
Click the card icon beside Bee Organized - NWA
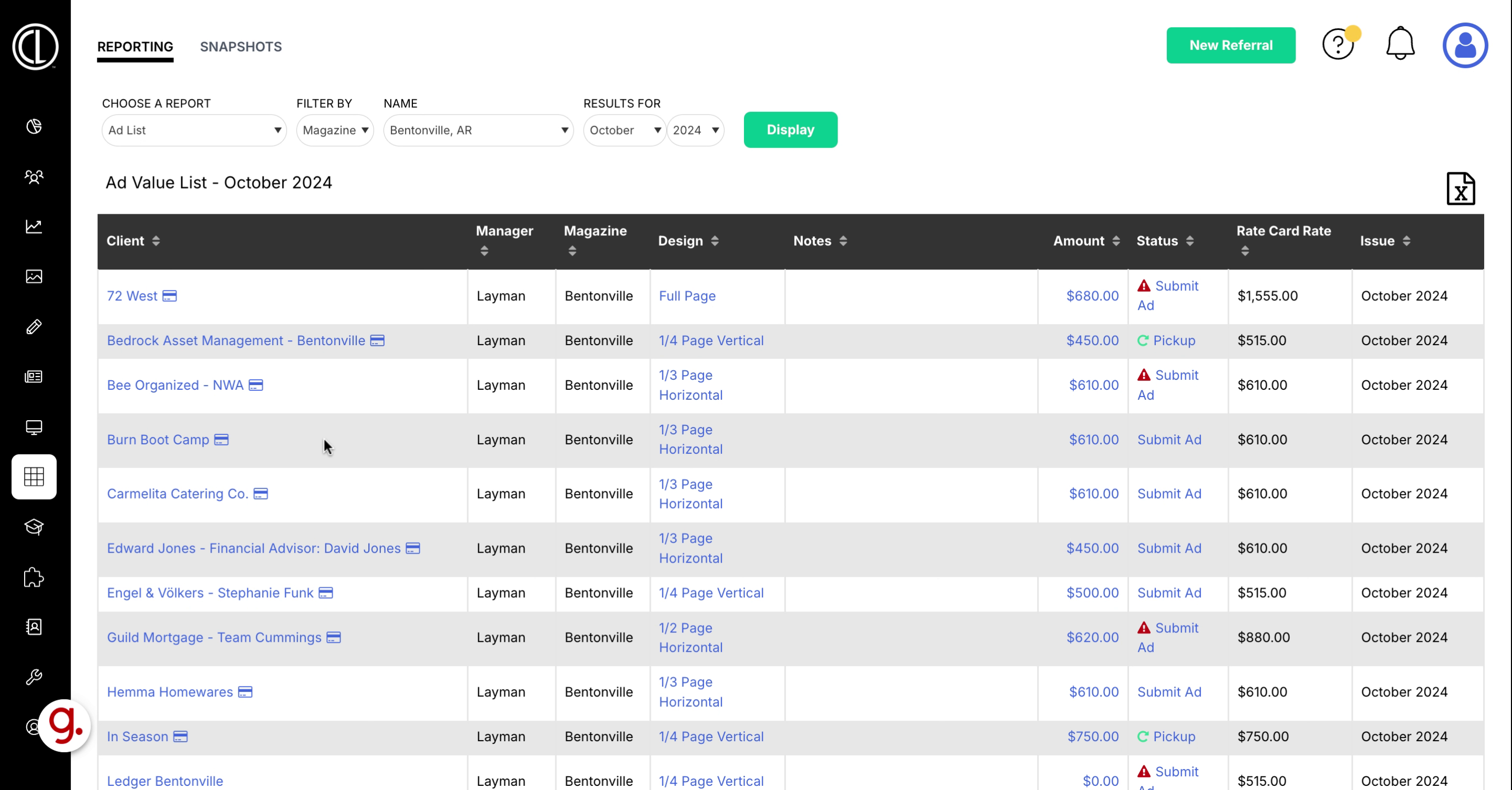pyautogui.click(x=256, y=385)
